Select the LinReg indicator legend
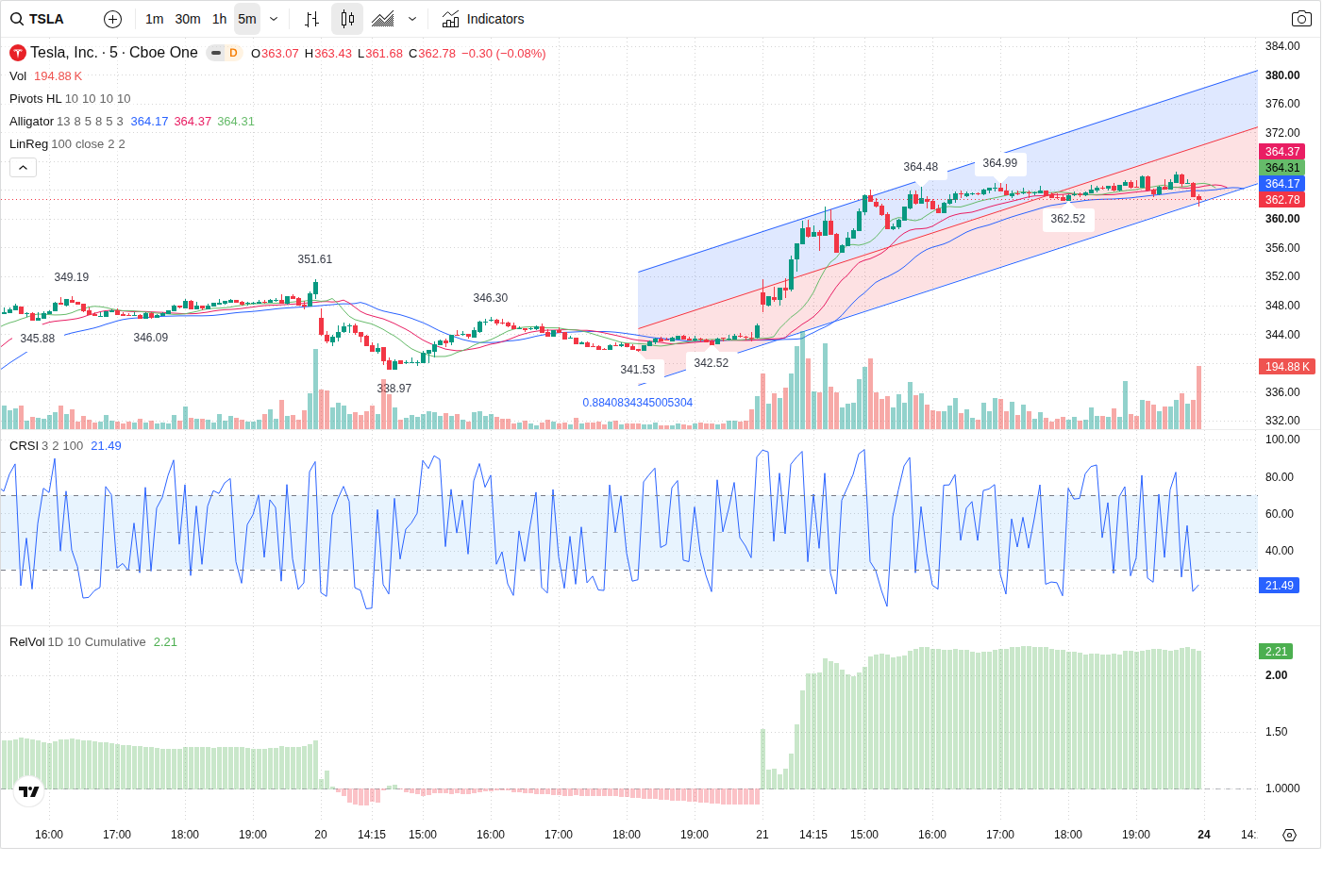 pyautogui.click(x=28, y=144)
